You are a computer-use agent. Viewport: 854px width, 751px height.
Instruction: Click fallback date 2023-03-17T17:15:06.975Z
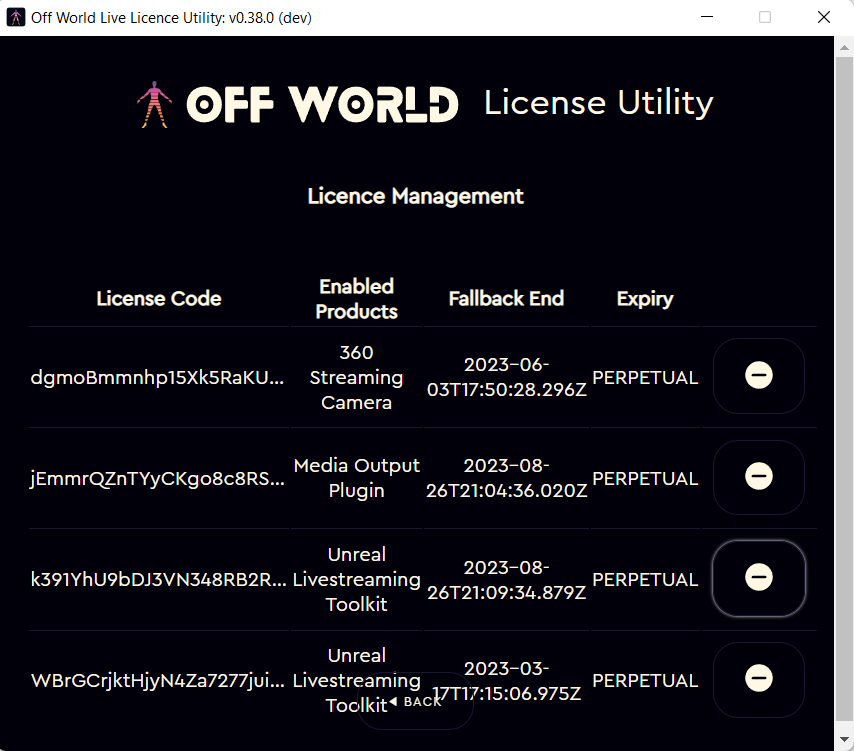coord(507,681)
